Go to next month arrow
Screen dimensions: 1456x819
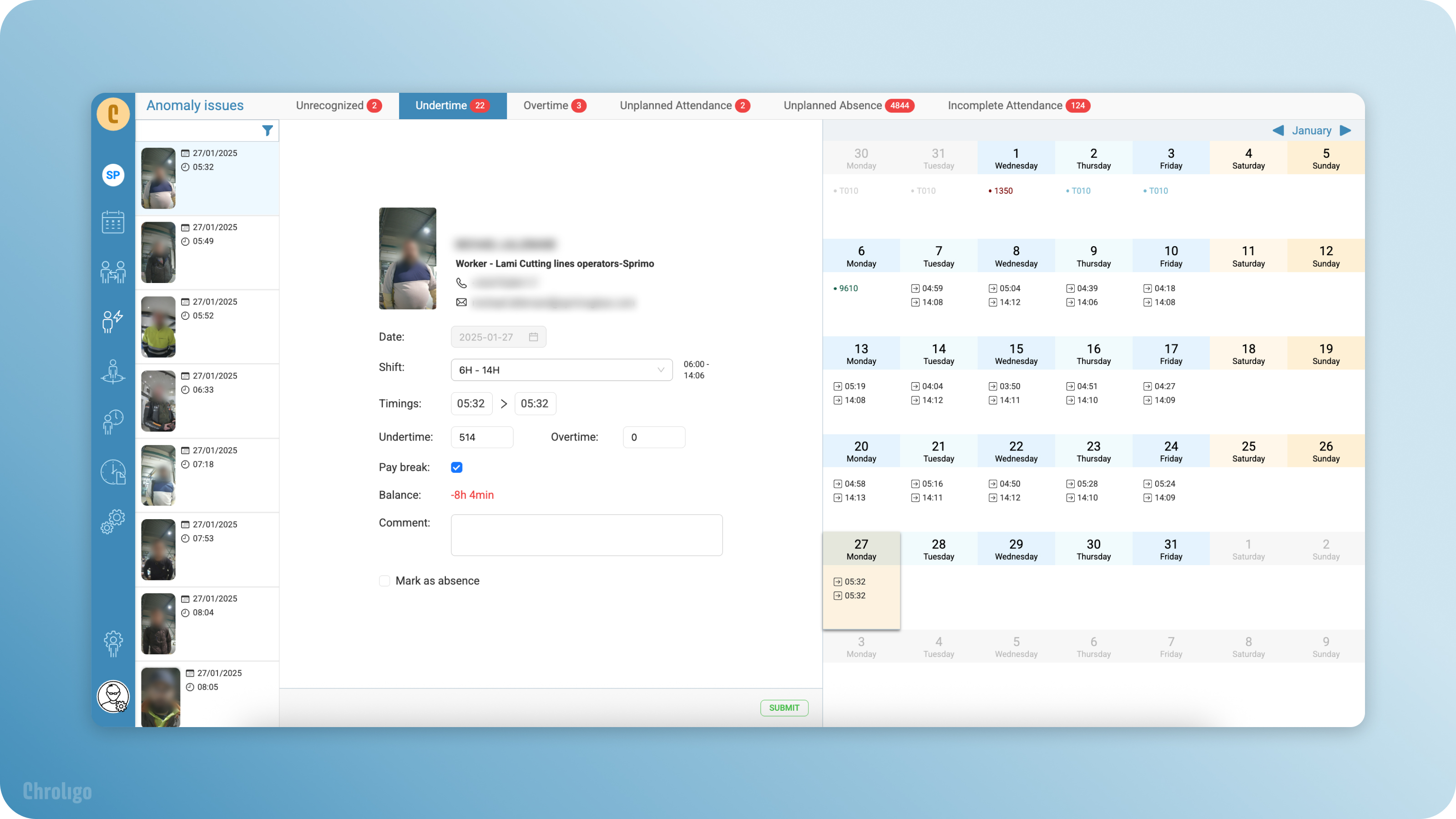point(1346,131)
